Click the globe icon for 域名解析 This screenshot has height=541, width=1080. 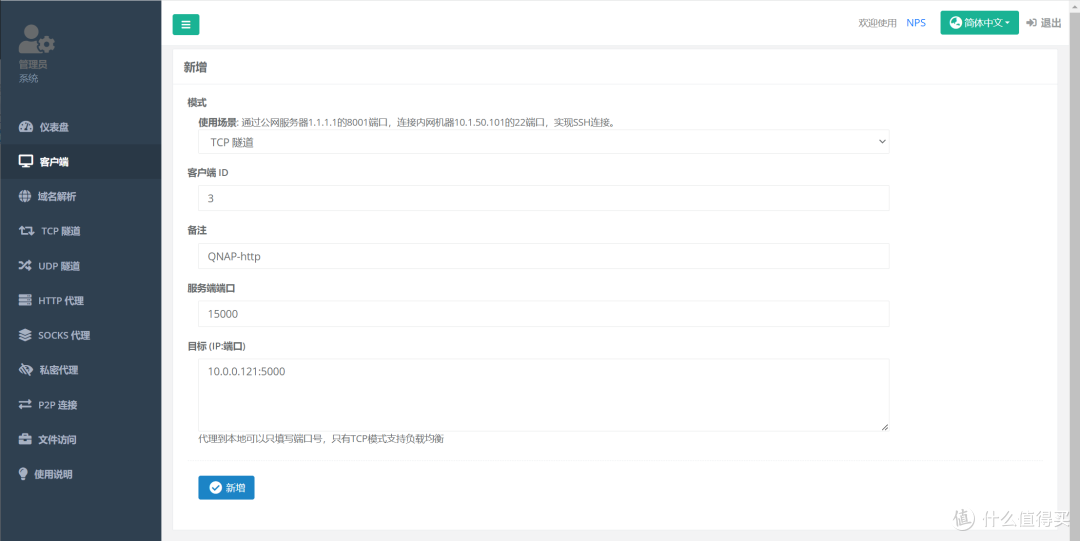pyautogui.click(x=26, y=196)
